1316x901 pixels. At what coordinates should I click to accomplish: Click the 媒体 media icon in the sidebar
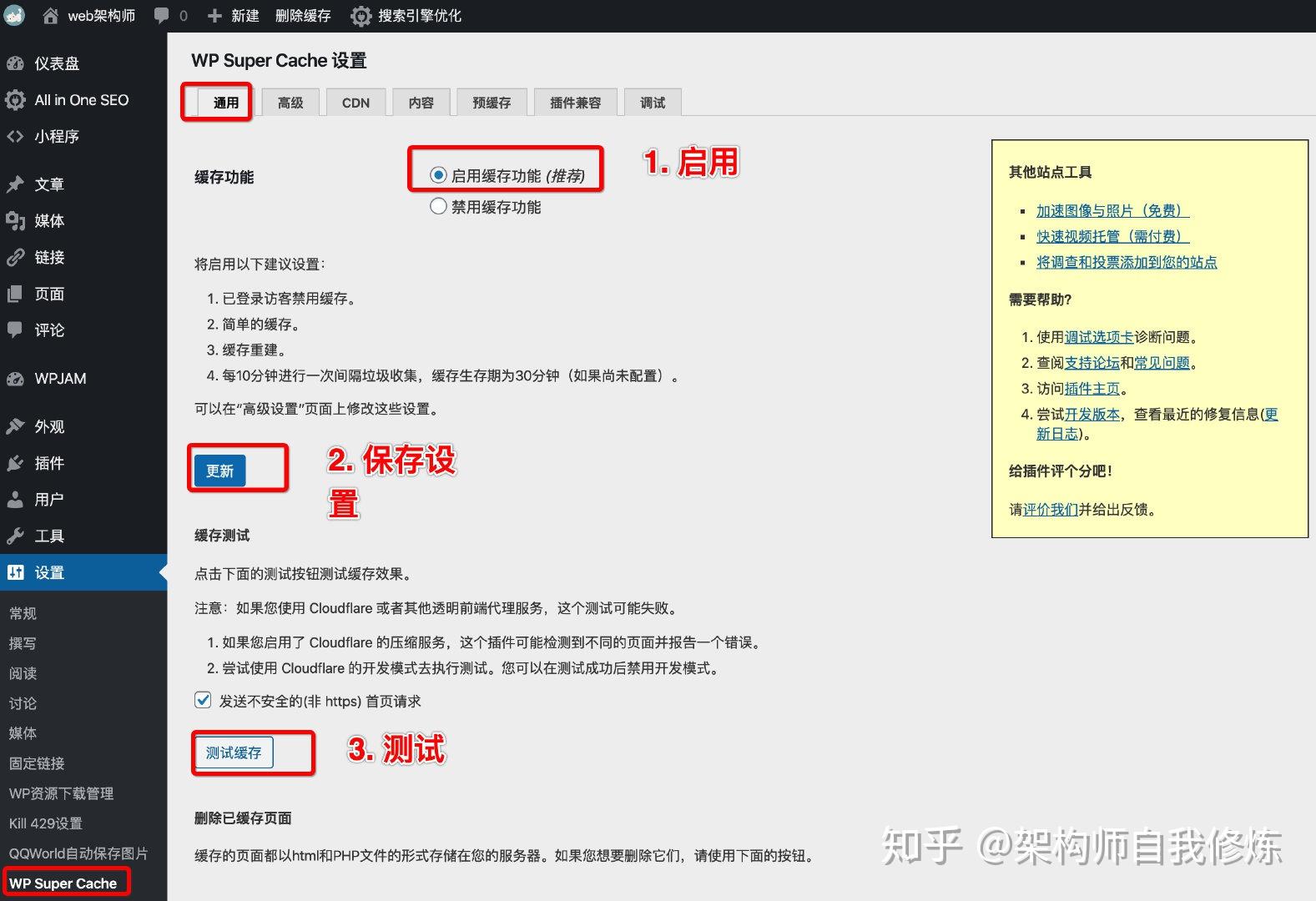point(15,221)
